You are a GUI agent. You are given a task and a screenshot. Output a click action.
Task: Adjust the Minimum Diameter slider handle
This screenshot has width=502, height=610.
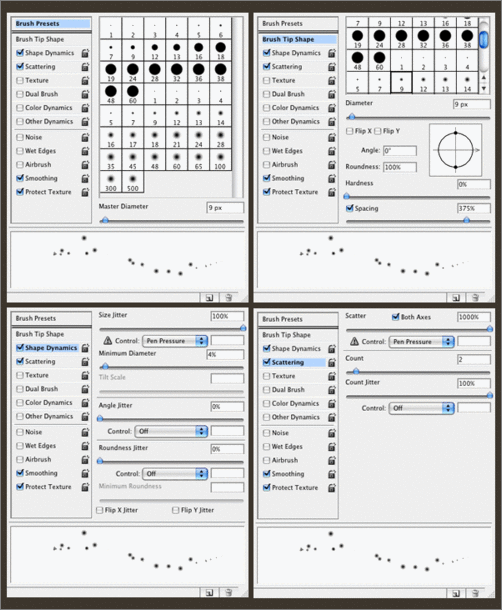[x=104, y=366]
